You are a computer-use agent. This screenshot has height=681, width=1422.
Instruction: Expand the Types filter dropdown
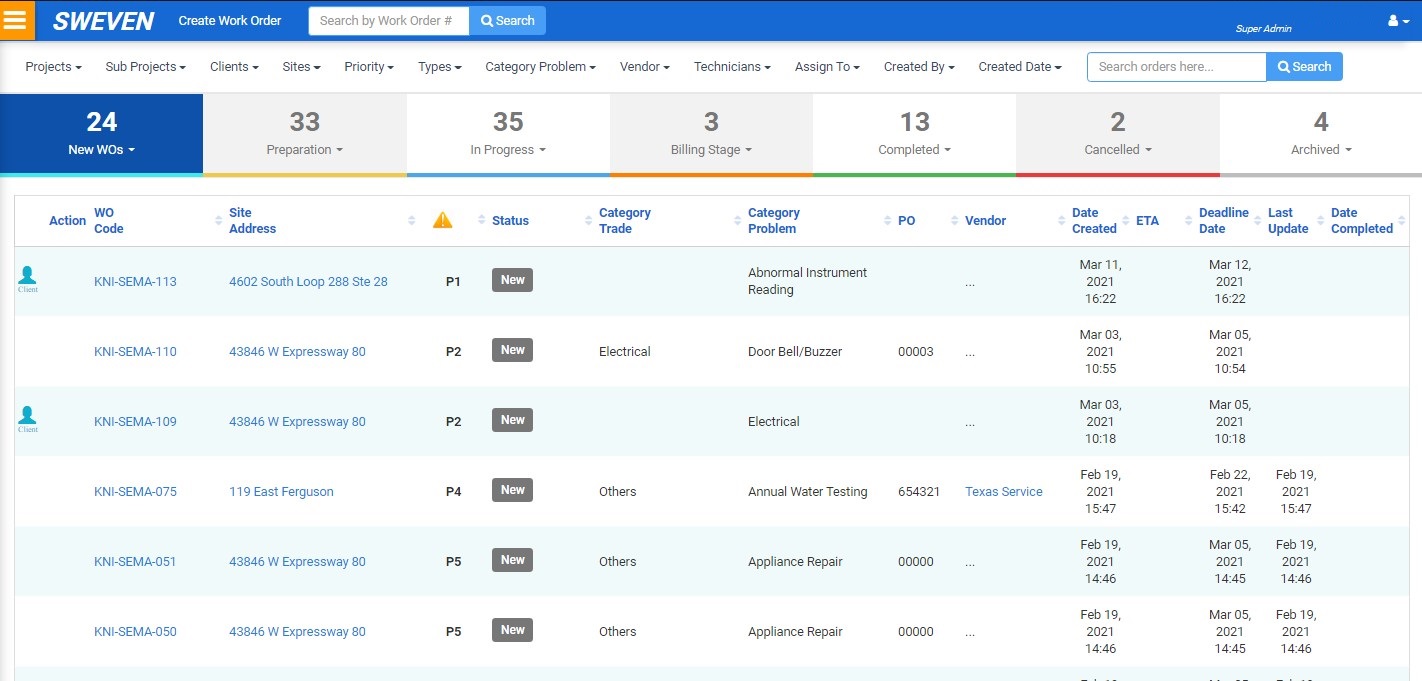(439, 67)
